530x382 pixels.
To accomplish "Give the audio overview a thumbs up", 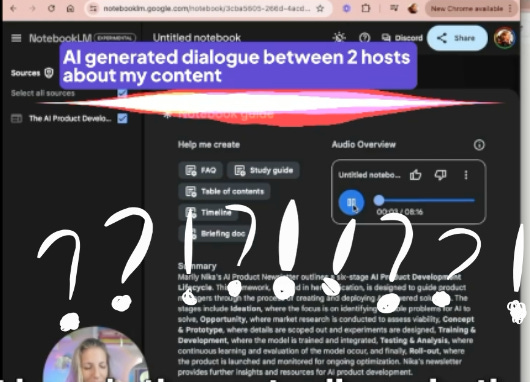I will pos(415,175).
